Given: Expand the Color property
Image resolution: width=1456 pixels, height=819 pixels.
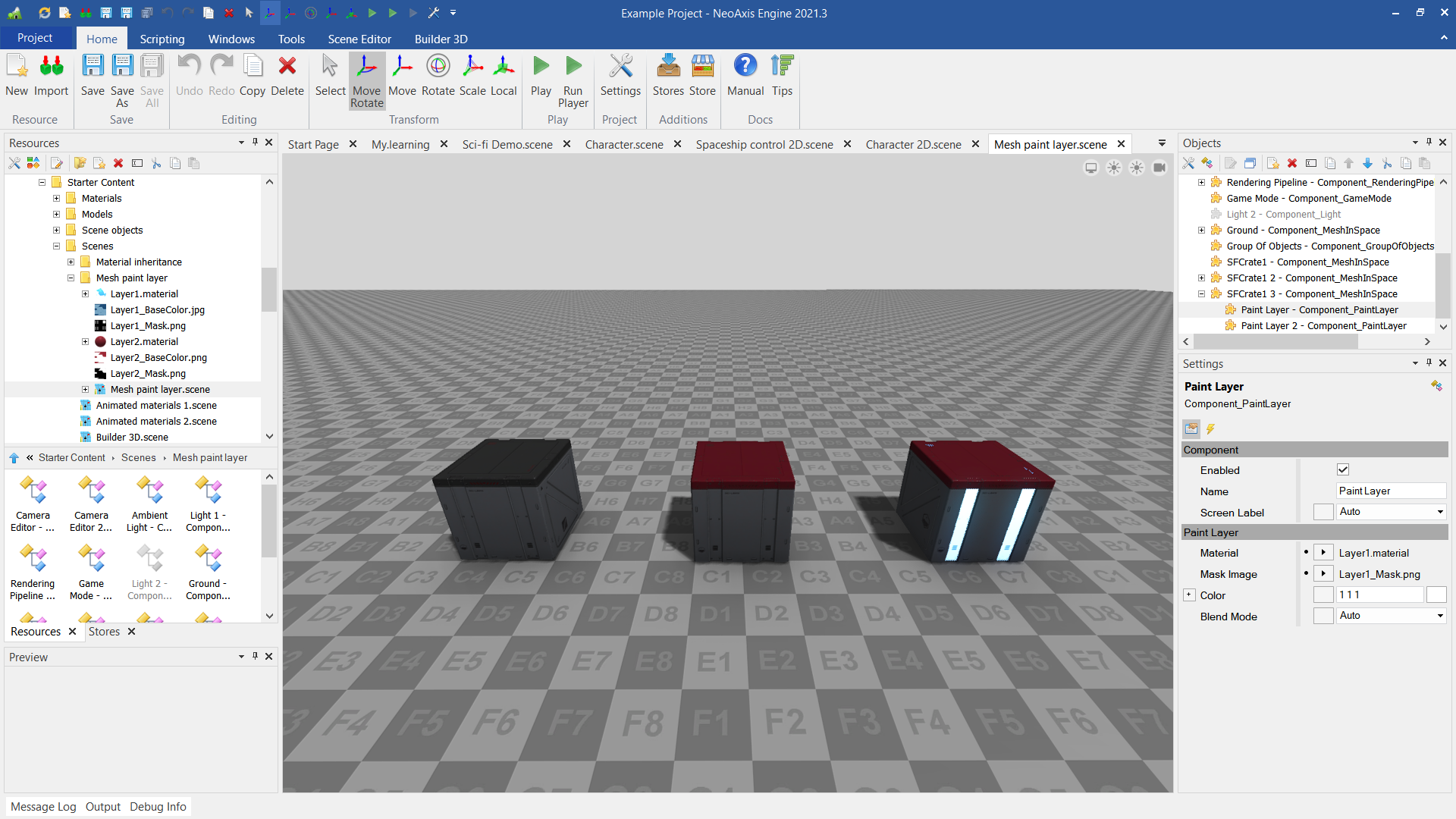Looking at the screenshot, I should (1189, 595).
